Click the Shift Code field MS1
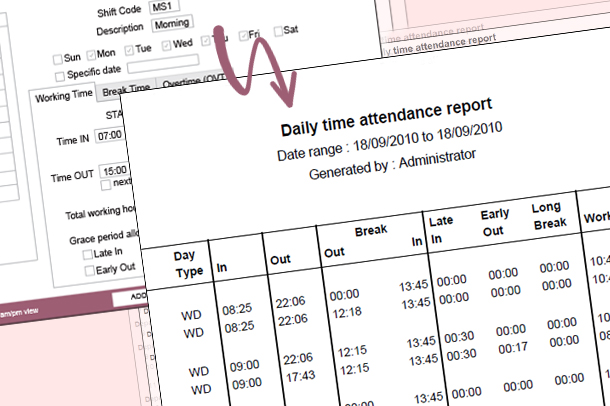 tap(164, 7)
